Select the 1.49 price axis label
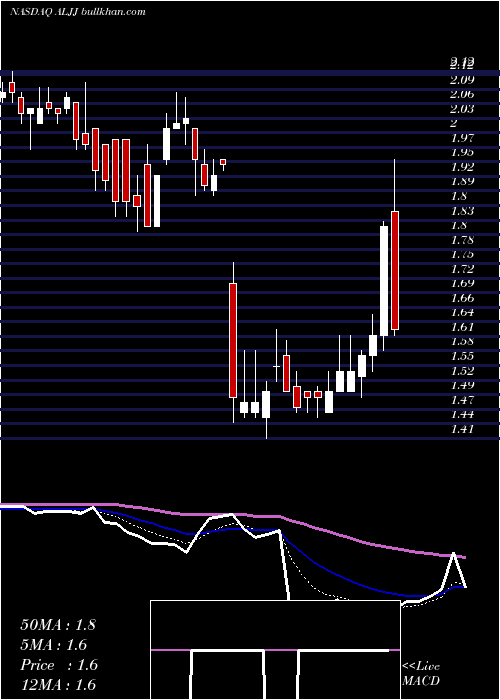 click(x=462, y=385)
